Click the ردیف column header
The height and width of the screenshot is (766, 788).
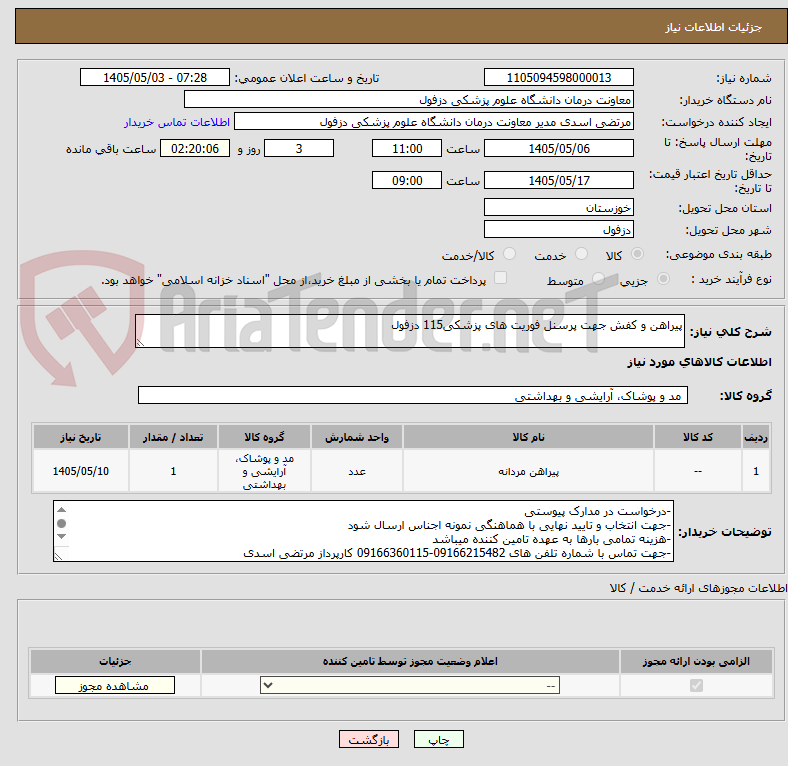tap(755, 437)
